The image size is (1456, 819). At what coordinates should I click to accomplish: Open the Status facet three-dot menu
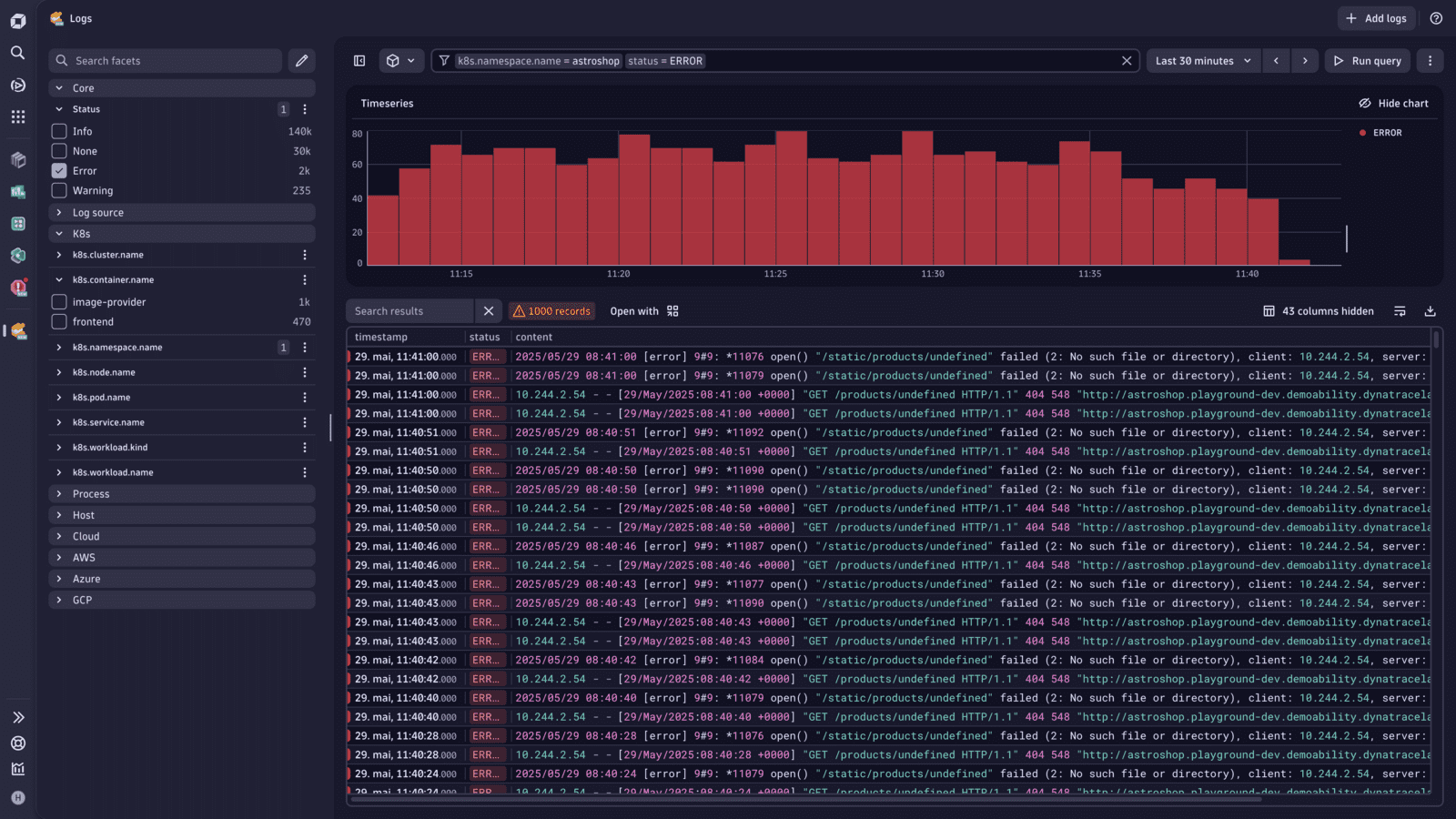pyautogui.click(x=305, y=108)
